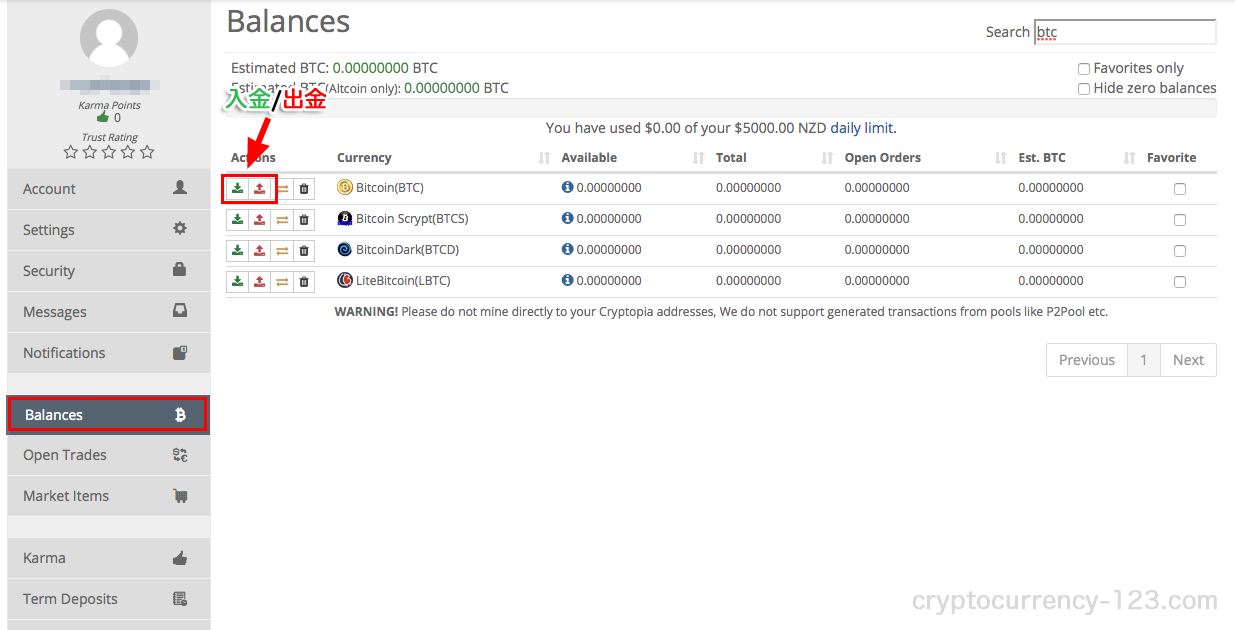Click the Next pagination button
Image resolution: width=1235 pixels, height=630 pixels.
[x=1188, y=360]
